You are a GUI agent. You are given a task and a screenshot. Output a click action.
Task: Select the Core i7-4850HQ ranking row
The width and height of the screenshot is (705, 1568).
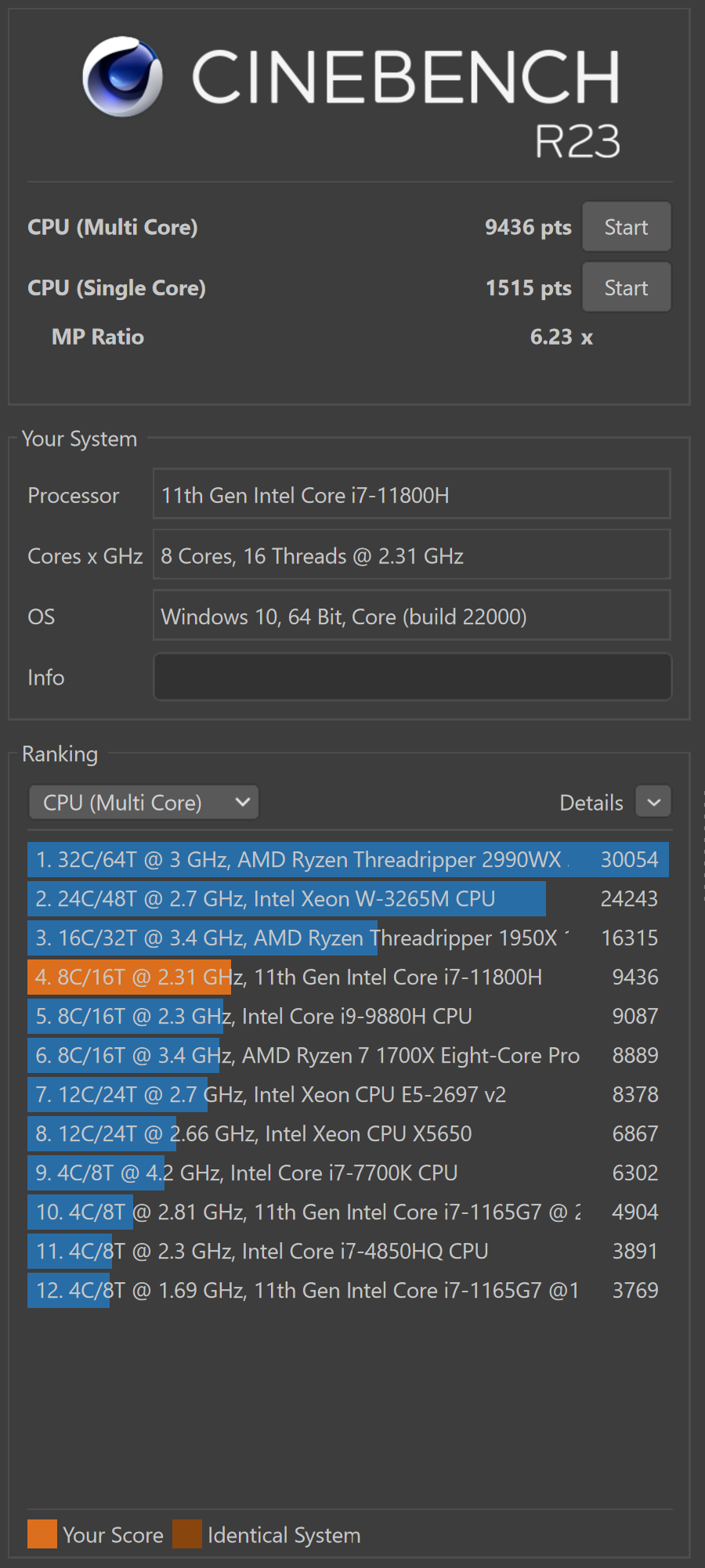coord(347,1251)
